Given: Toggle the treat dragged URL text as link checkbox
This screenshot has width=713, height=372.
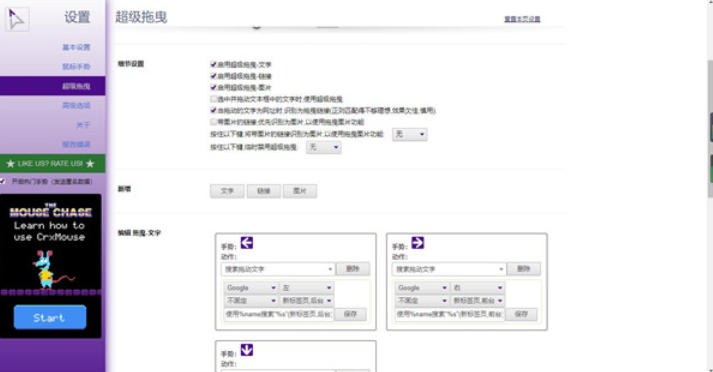Looking at the screenshot, I should click(x=213, y=110).
